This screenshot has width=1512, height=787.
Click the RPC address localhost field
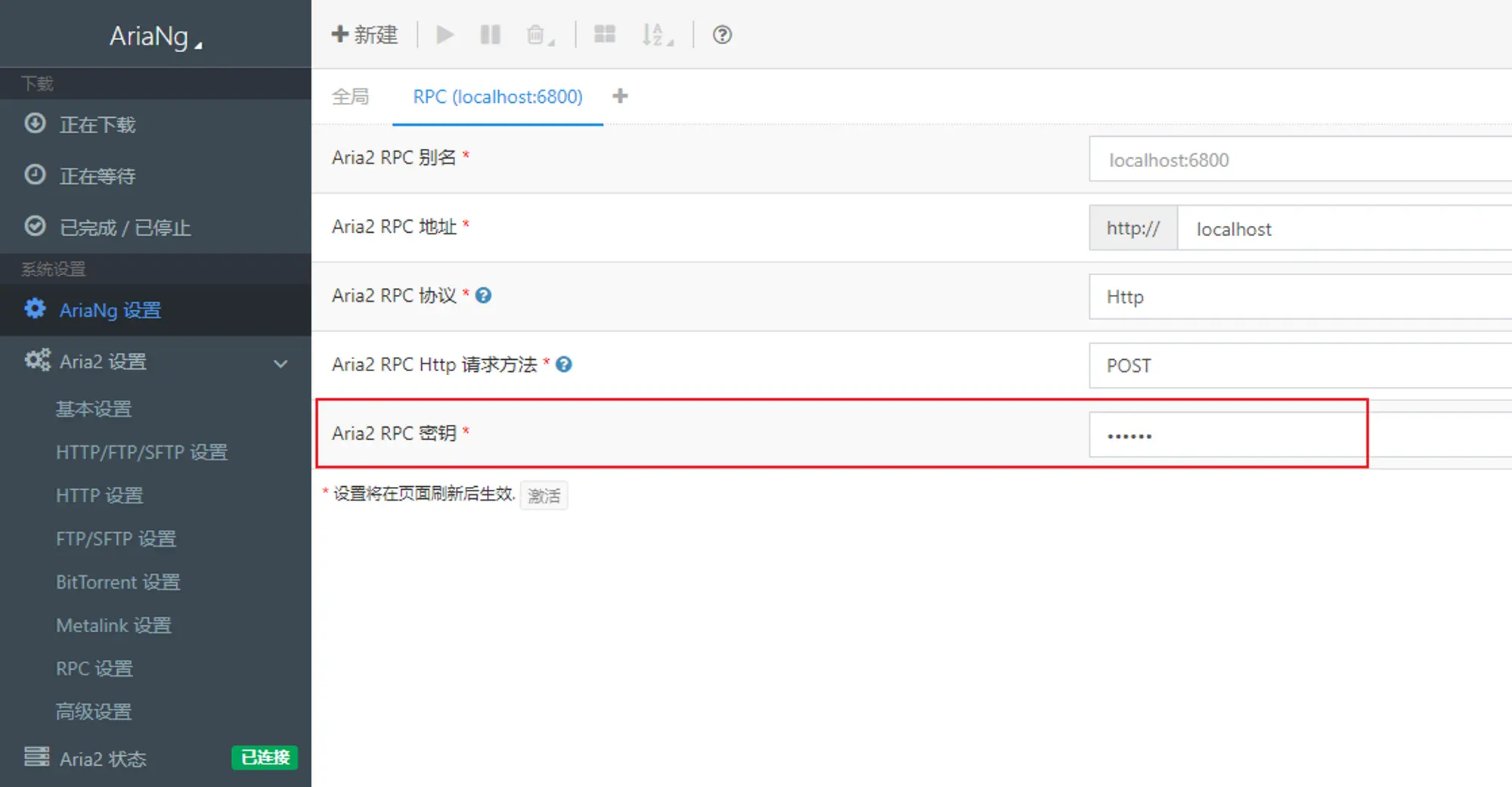pyautogui.click(x=1345, y=228)
